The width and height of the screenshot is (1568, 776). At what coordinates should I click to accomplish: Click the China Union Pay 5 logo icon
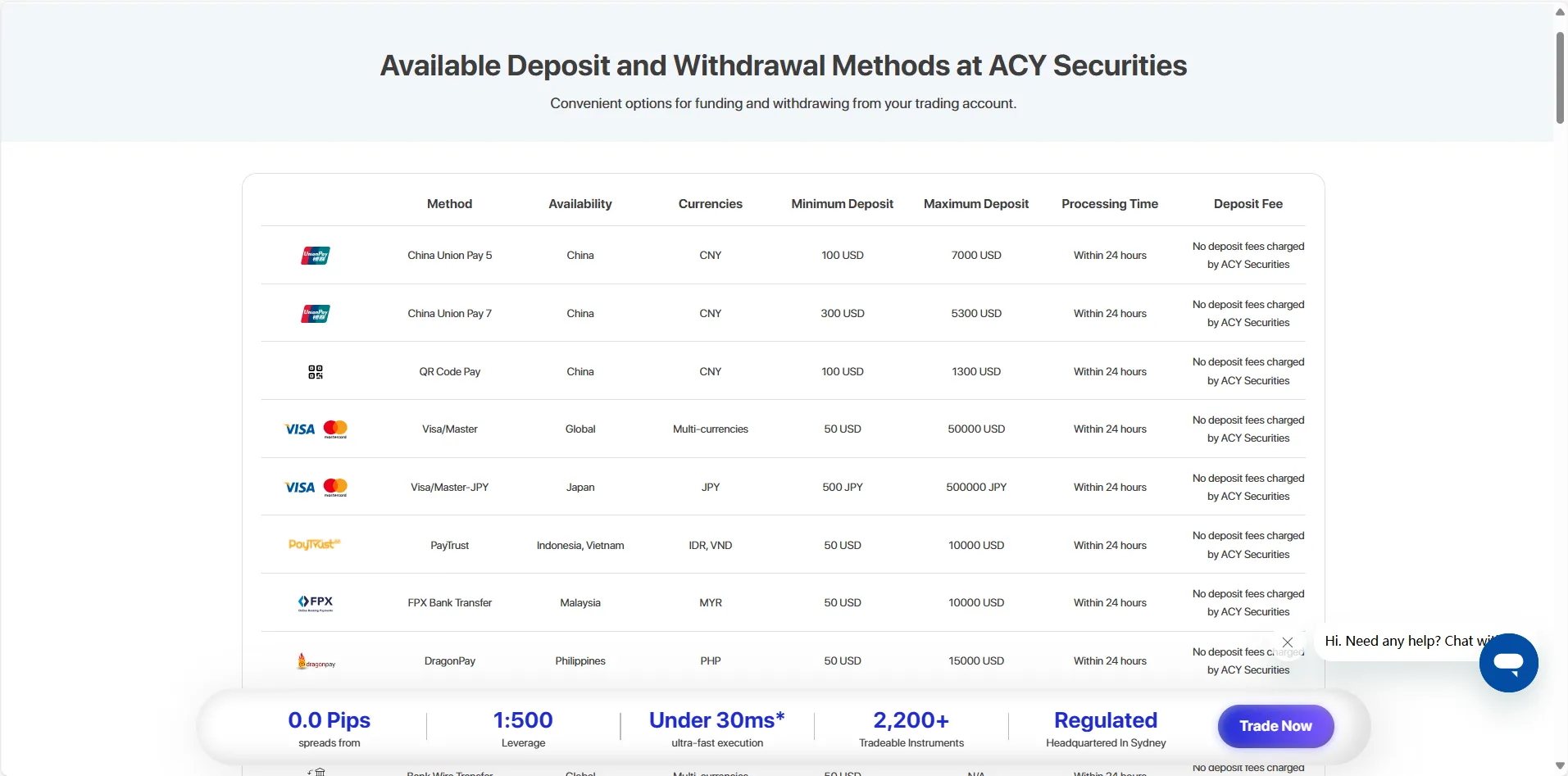(316, 256)
